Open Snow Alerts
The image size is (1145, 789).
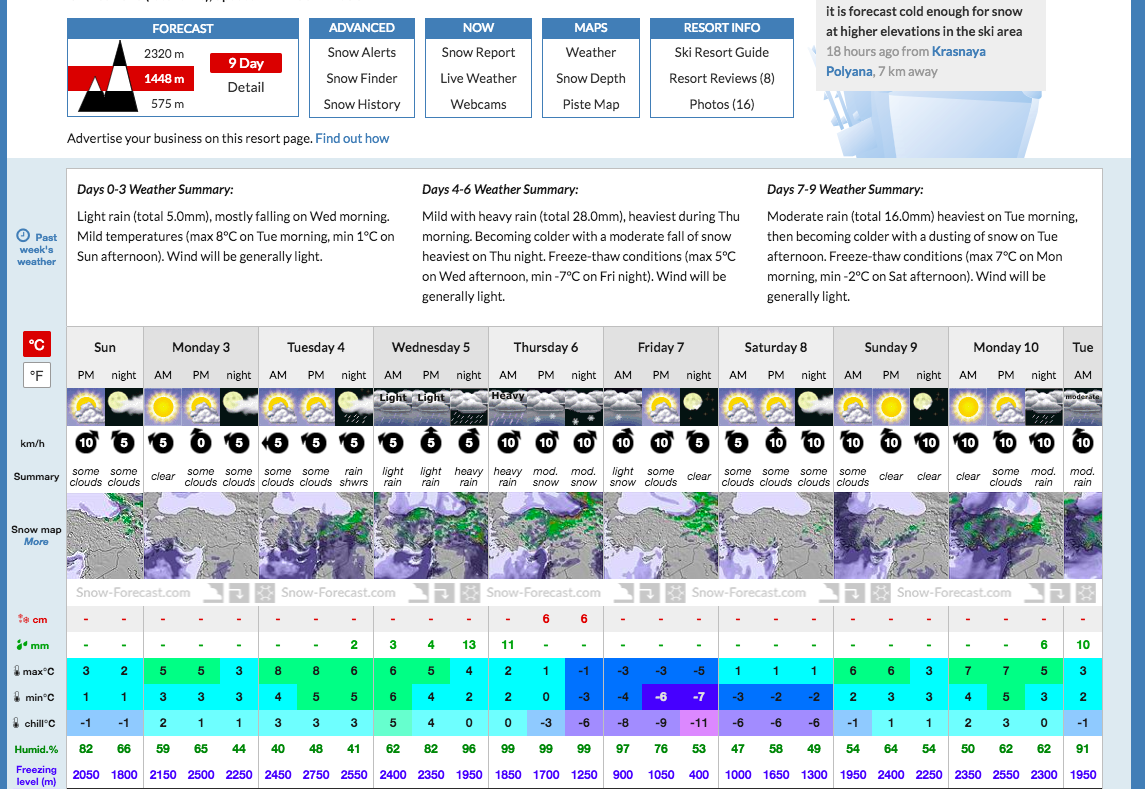tap(361, 53)
